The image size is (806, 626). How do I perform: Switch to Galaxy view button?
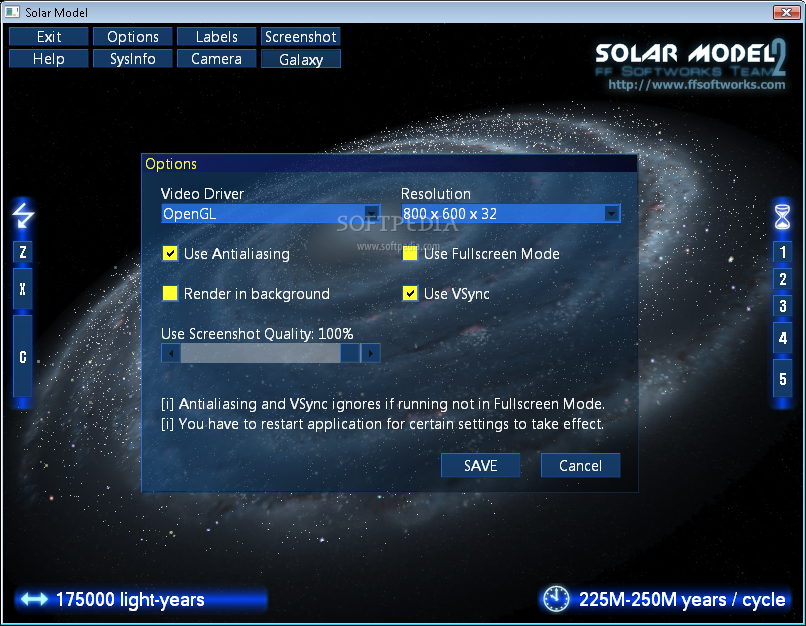301,59
